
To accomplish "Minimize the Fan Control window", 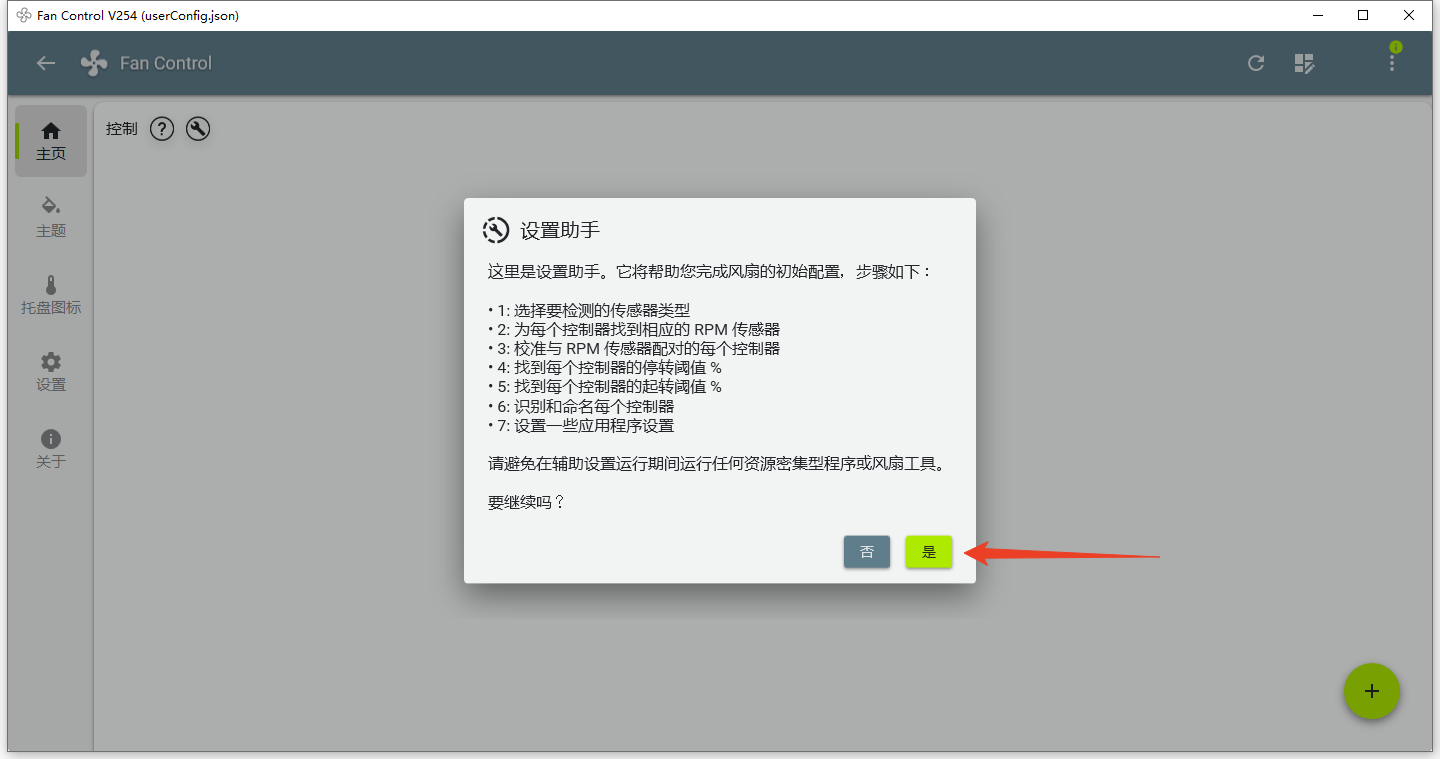I will coord(1317,15).
